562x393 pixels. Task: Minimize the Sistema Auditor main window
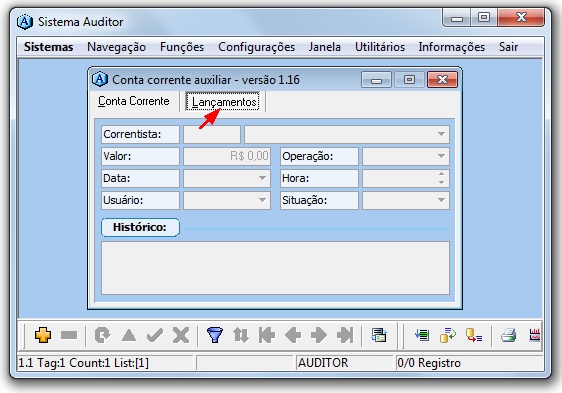(457, 17)
